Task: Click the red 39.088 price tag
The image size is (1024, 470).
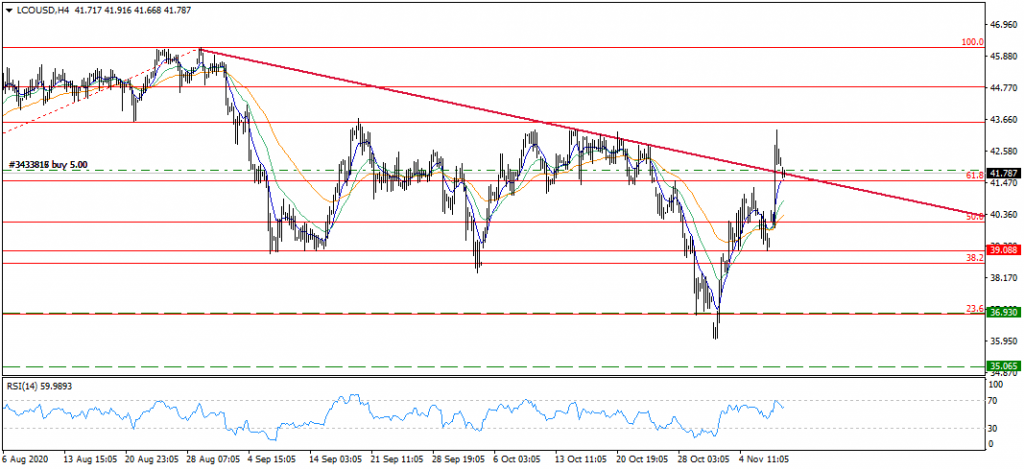Action: pos(1002,249)
